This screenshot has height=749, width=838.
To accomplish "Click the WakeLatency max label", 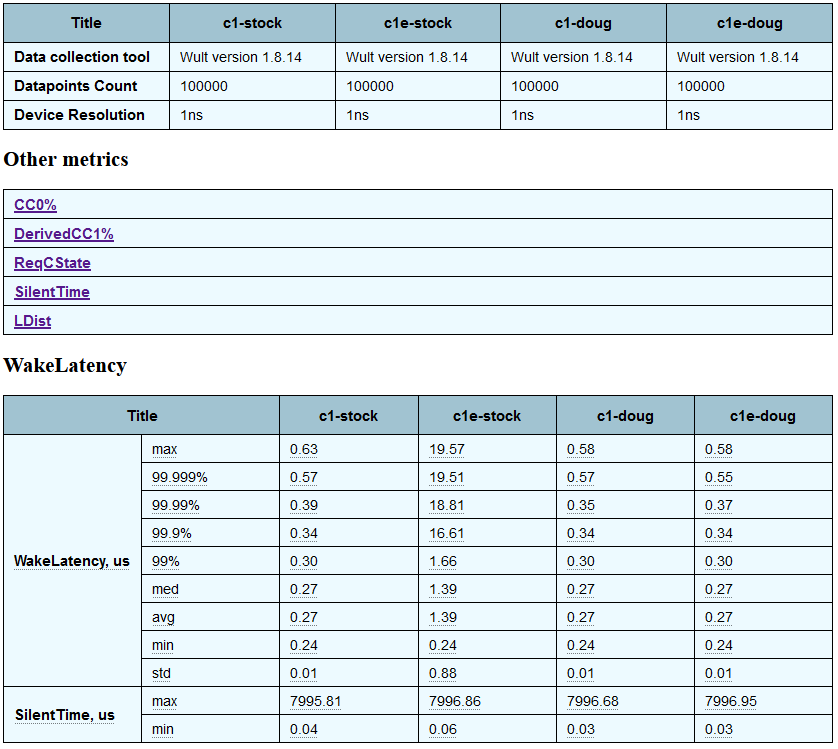I will (x=164, y=449).
